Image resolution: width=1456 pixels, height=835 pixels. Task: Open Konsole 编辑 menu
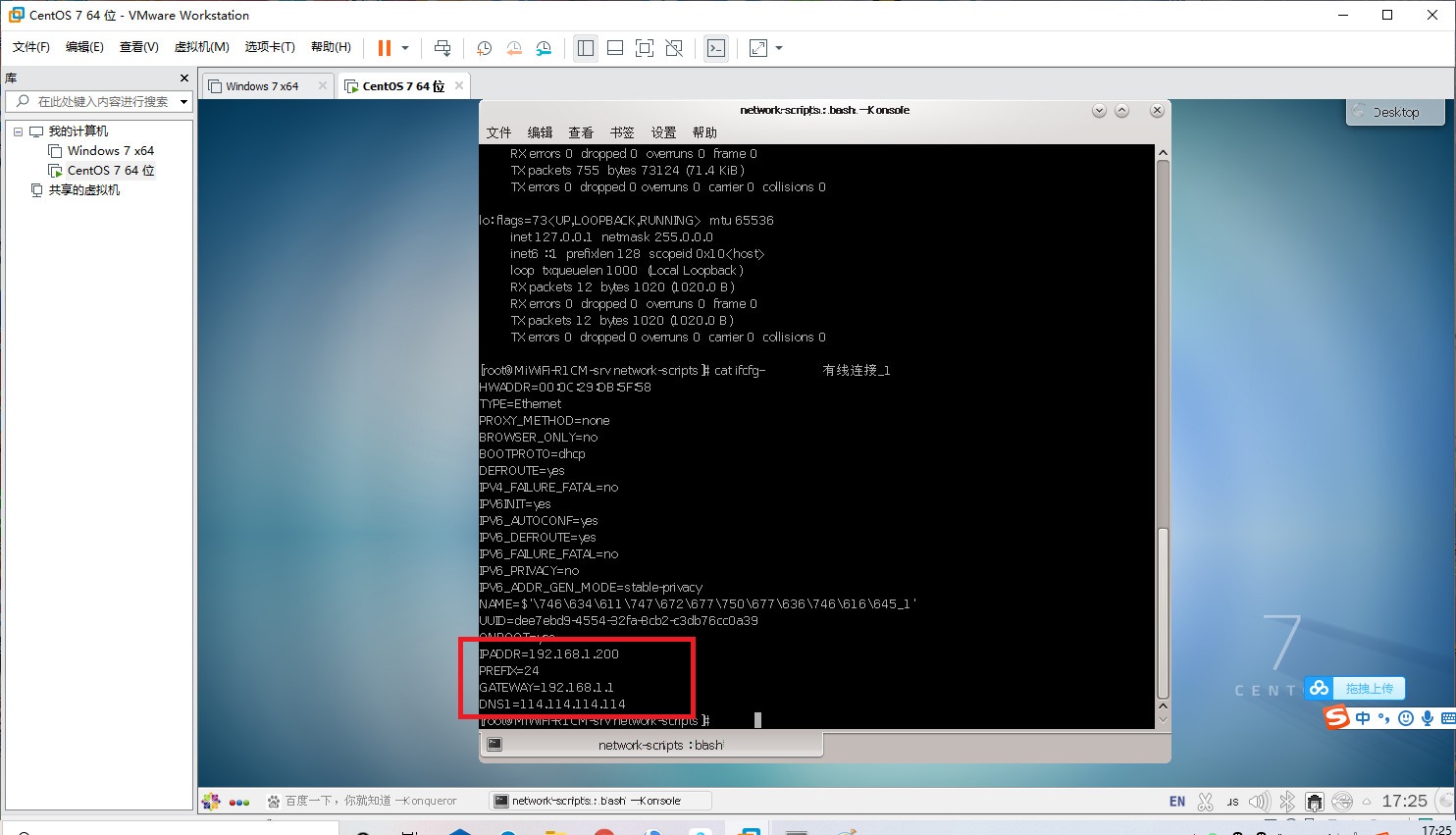pos(540,132)
